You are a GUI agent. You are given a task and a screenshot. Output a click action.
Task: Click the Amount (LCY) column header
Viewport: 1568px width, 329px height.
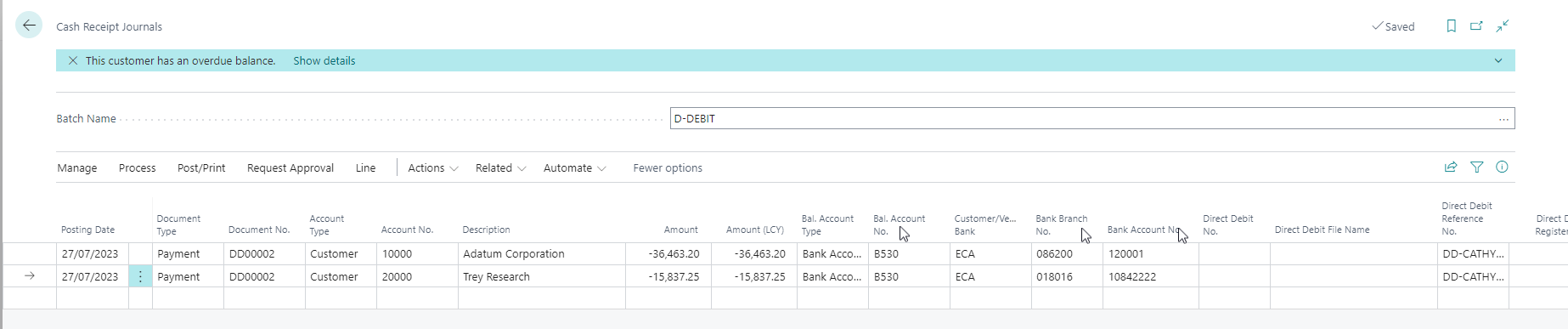755,230
